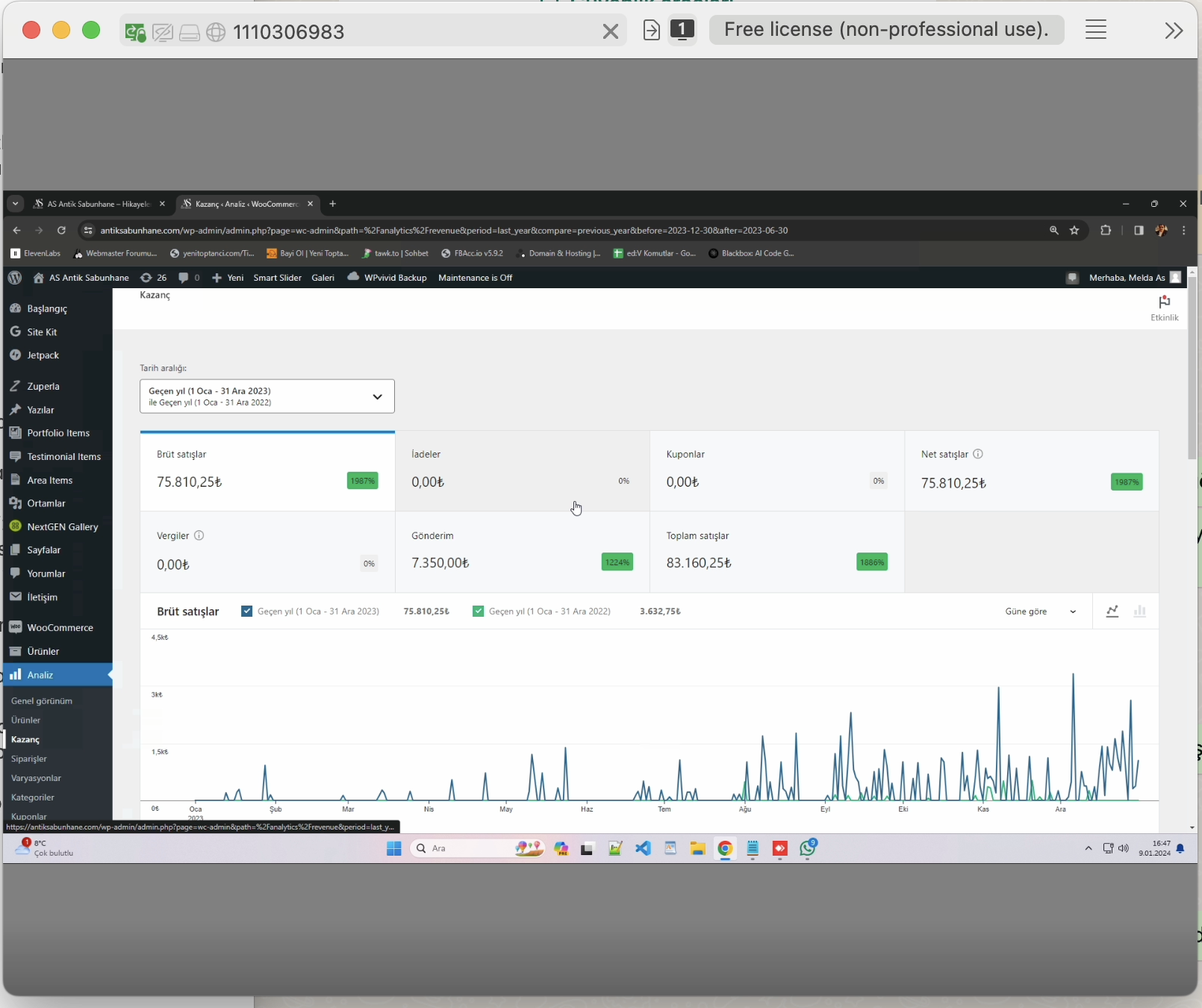The width and height of the screenshot is (1202, 1008).
Task: Expand Chrome's tab search chevron
Action: coord(15,204)
